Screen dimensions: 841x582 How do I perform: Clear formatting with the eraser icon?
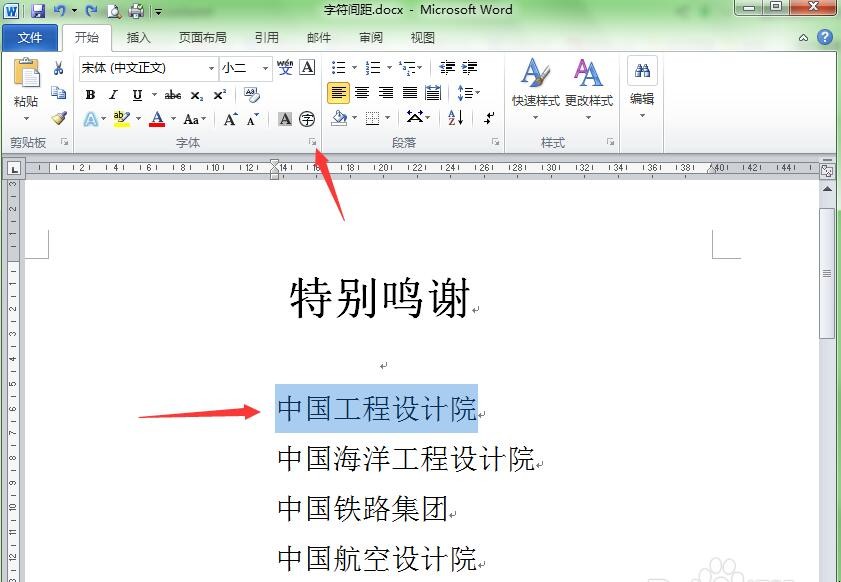click(x=250, y=96)
